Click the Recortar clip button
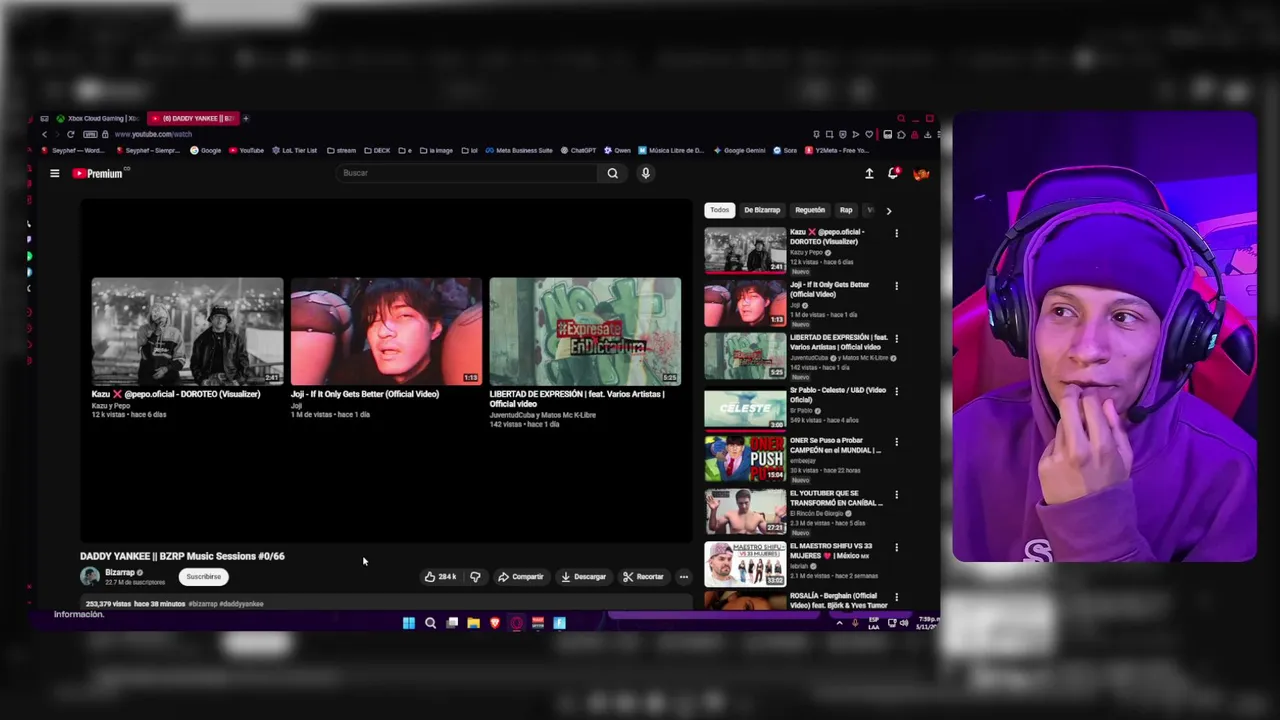1280x720 pixels. 643,576
